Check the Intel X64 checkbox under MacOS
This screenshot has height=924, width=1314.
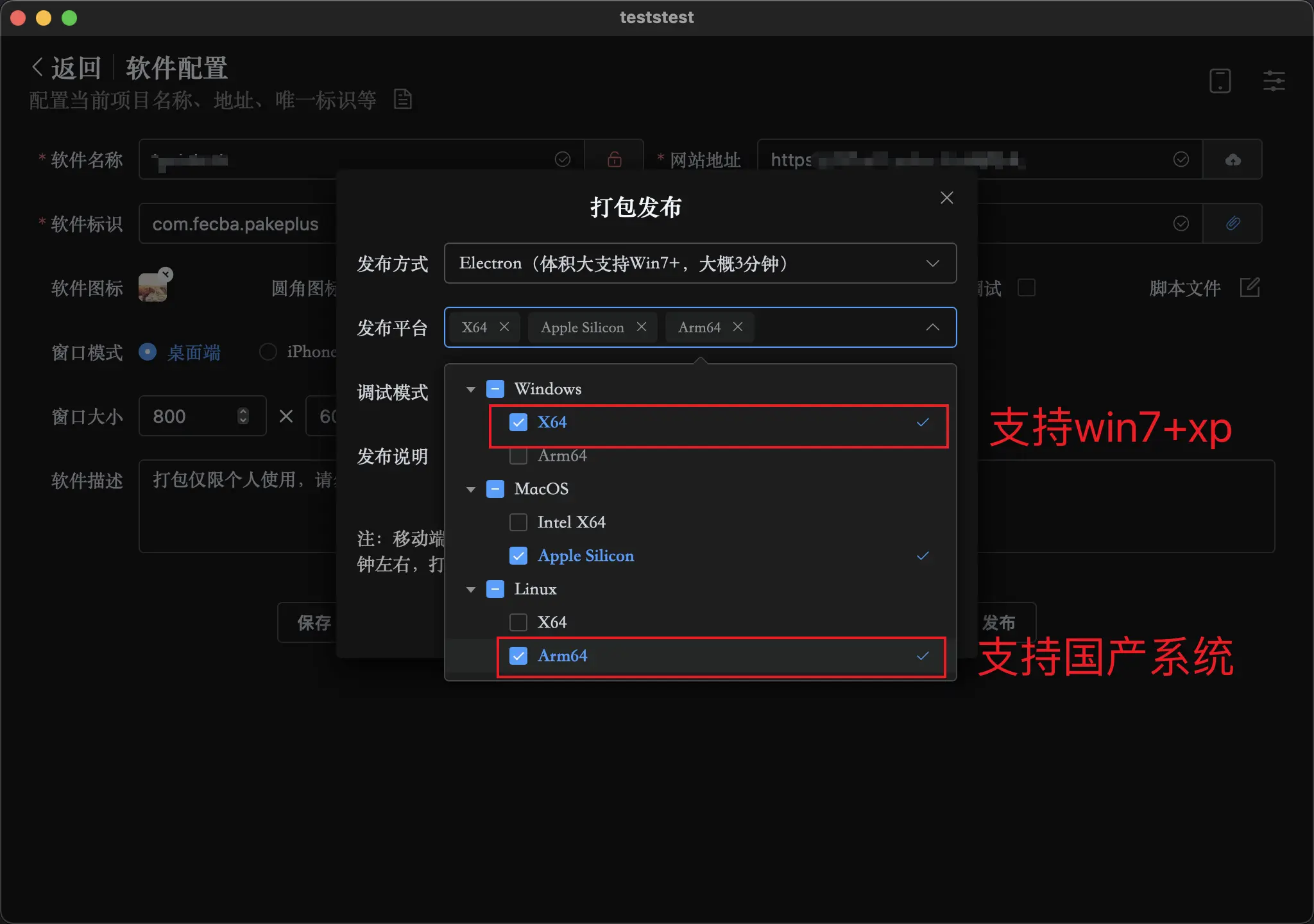(518, 522)
